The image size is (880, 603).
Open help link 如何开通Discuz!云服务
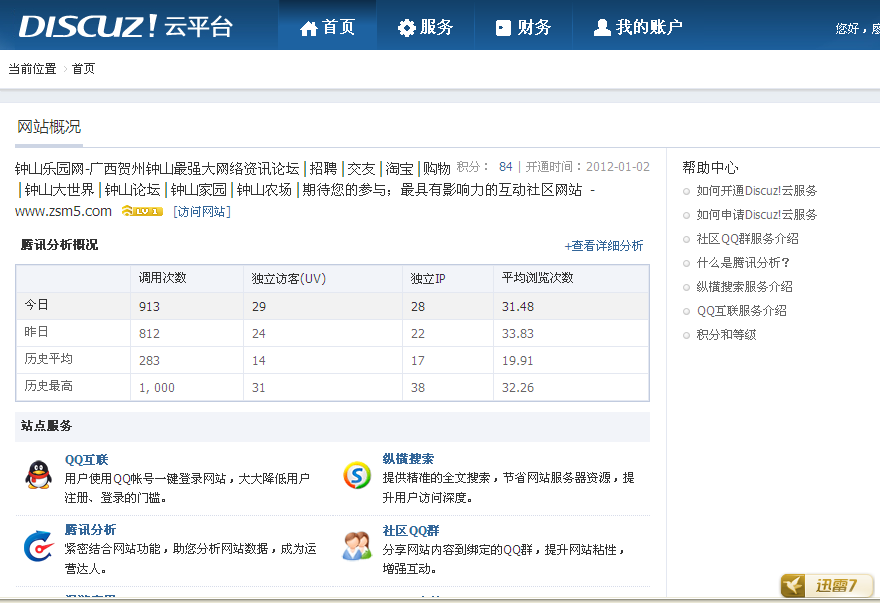click(x=757, y=191)
